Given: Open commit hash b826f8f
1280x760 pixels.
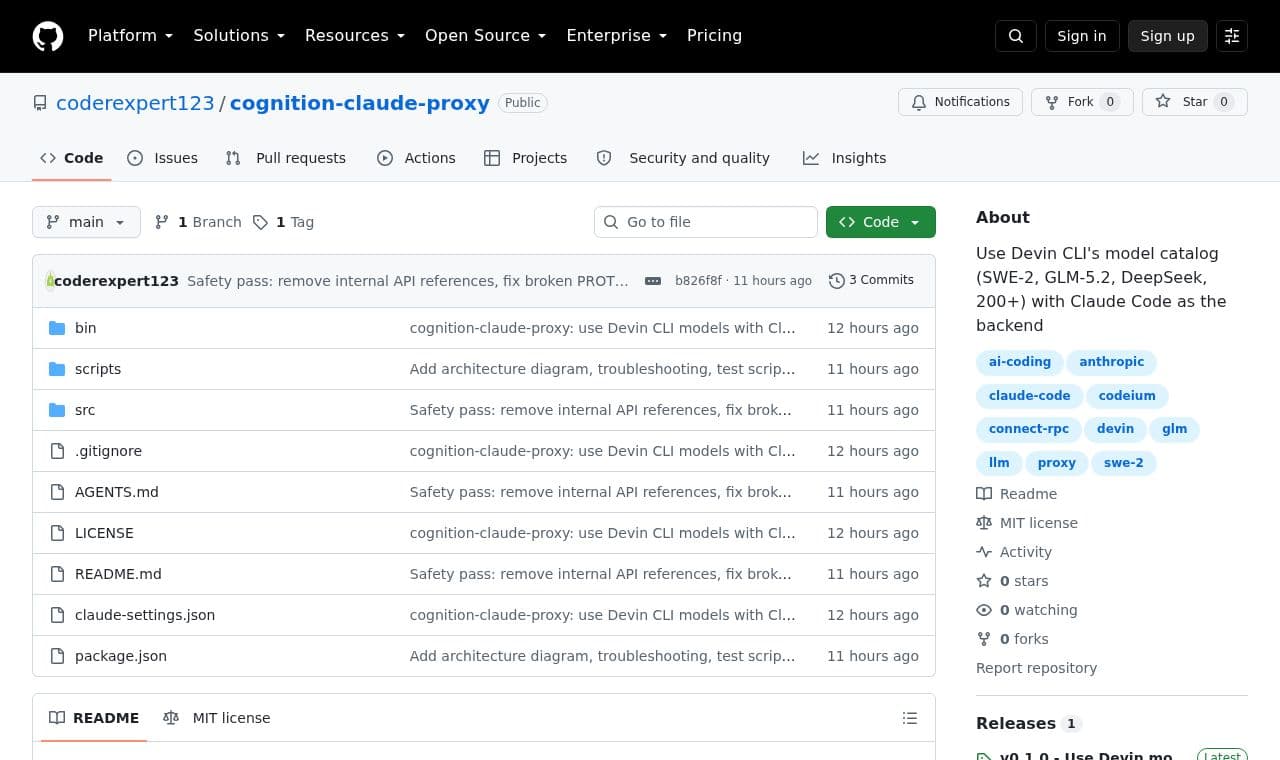Looking at the screenshot, I should click(698, 281).
